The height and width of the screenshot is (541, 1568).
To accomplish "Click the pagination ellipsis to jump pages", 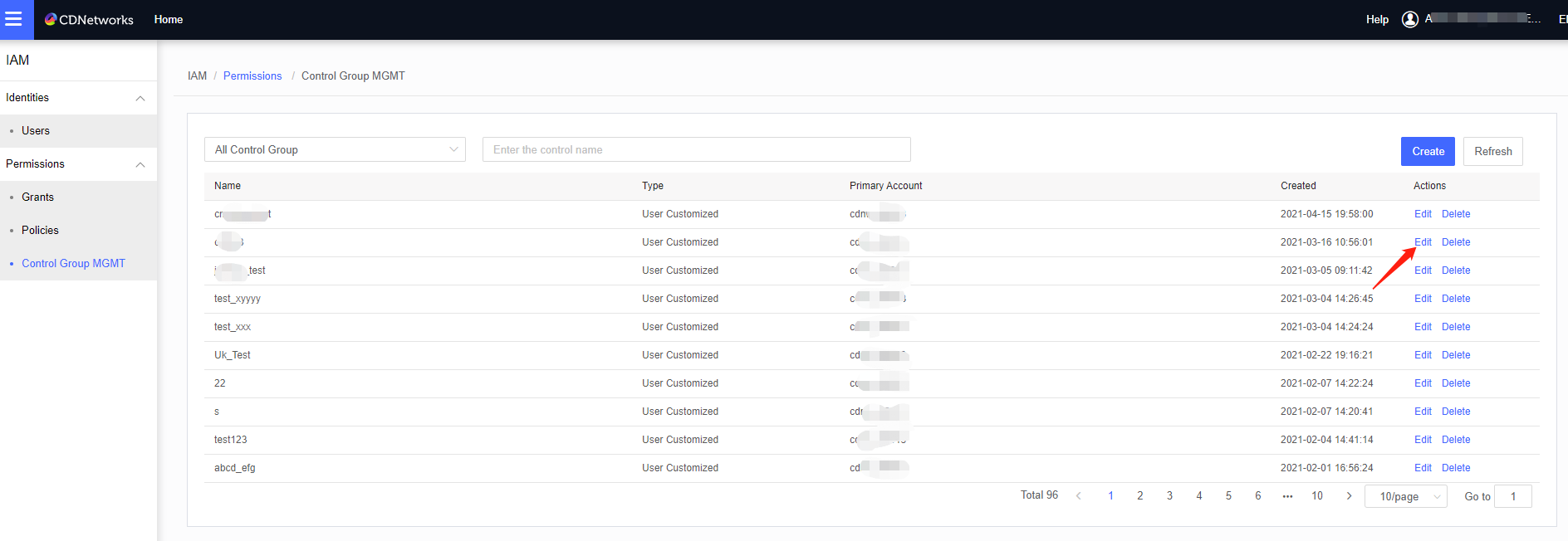I will (1287, 496).
